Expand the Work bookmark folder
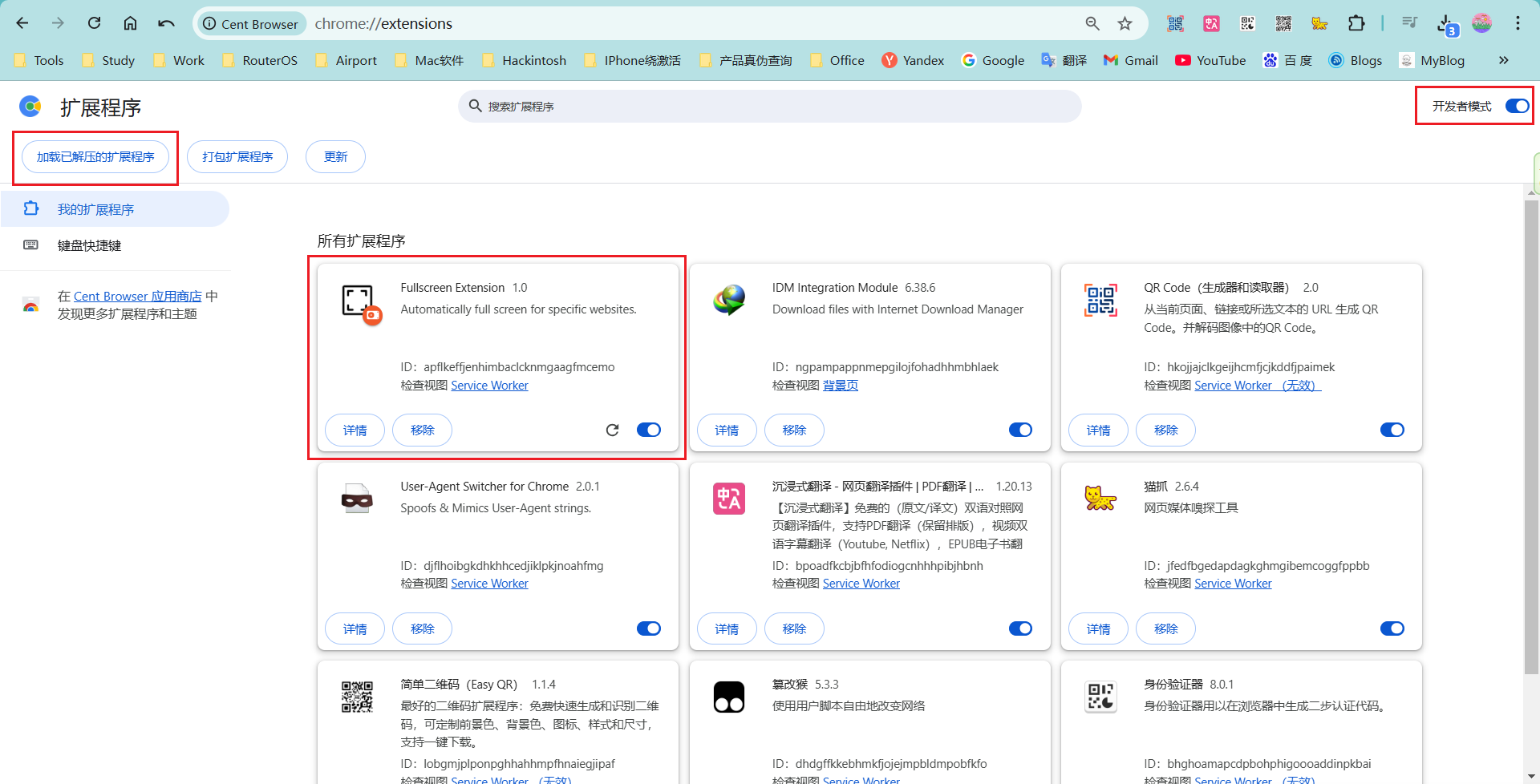The image size is (1540, 784). (x=179, y=60)
